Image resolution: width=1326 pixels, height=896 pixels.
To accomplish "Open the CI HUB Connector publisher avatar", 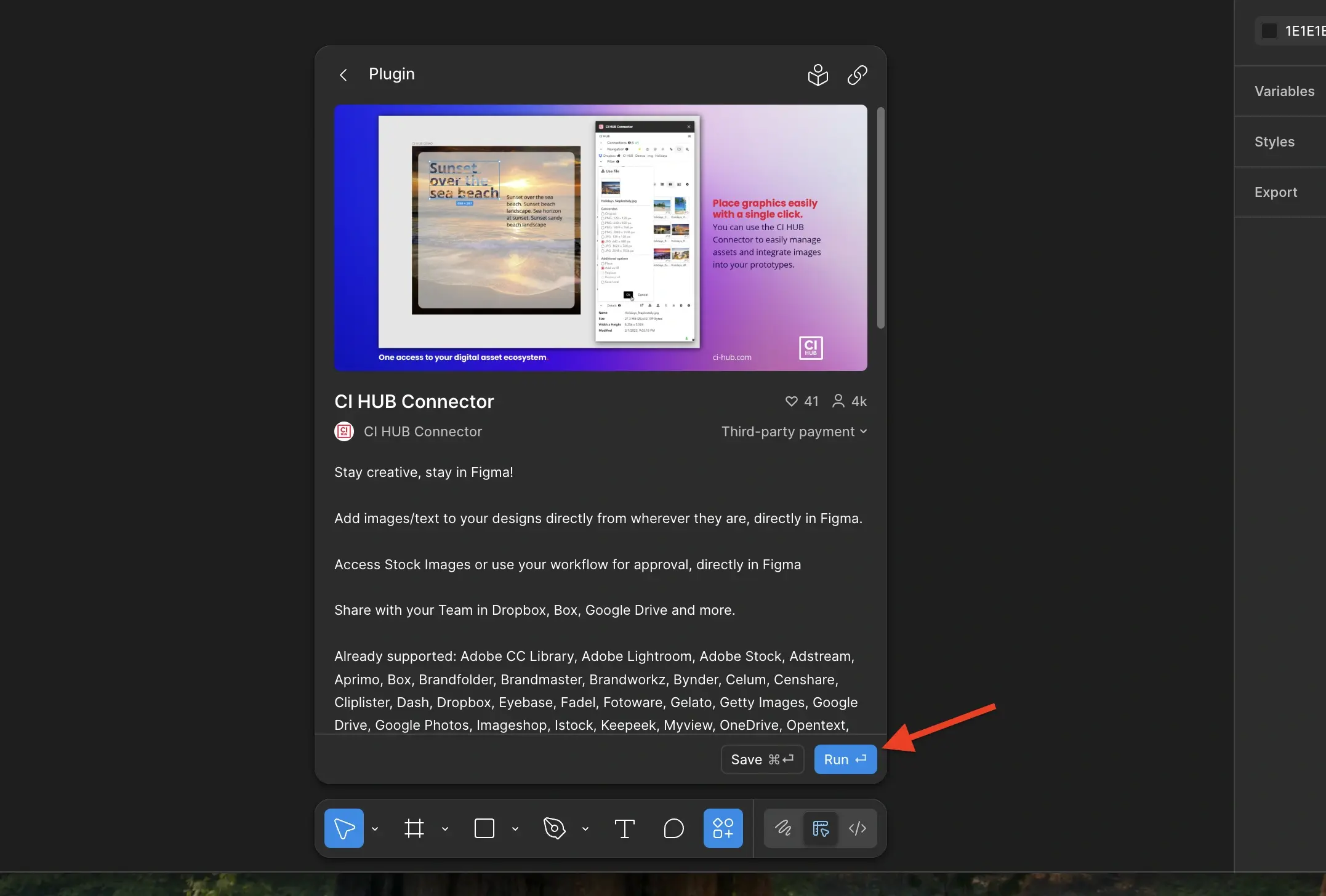I will click(x=344, y=431).
